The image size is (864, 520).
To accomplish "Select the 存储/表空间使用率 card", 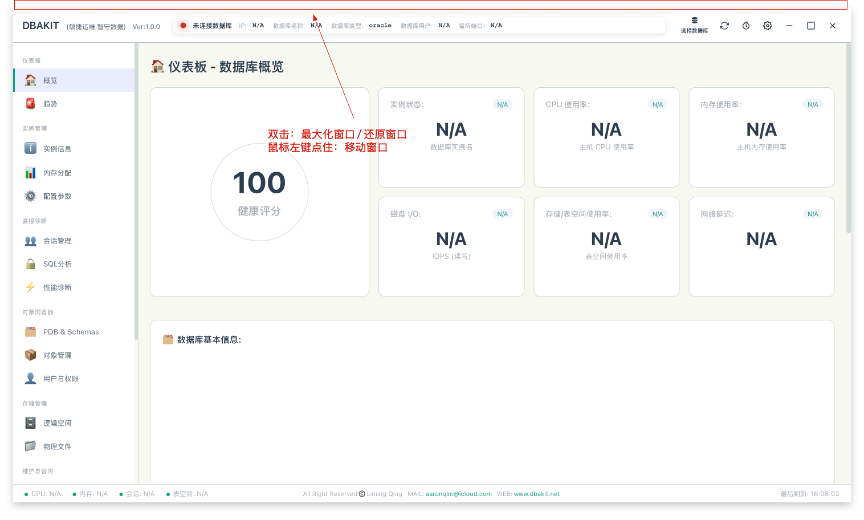I will [x=606, y=247].
